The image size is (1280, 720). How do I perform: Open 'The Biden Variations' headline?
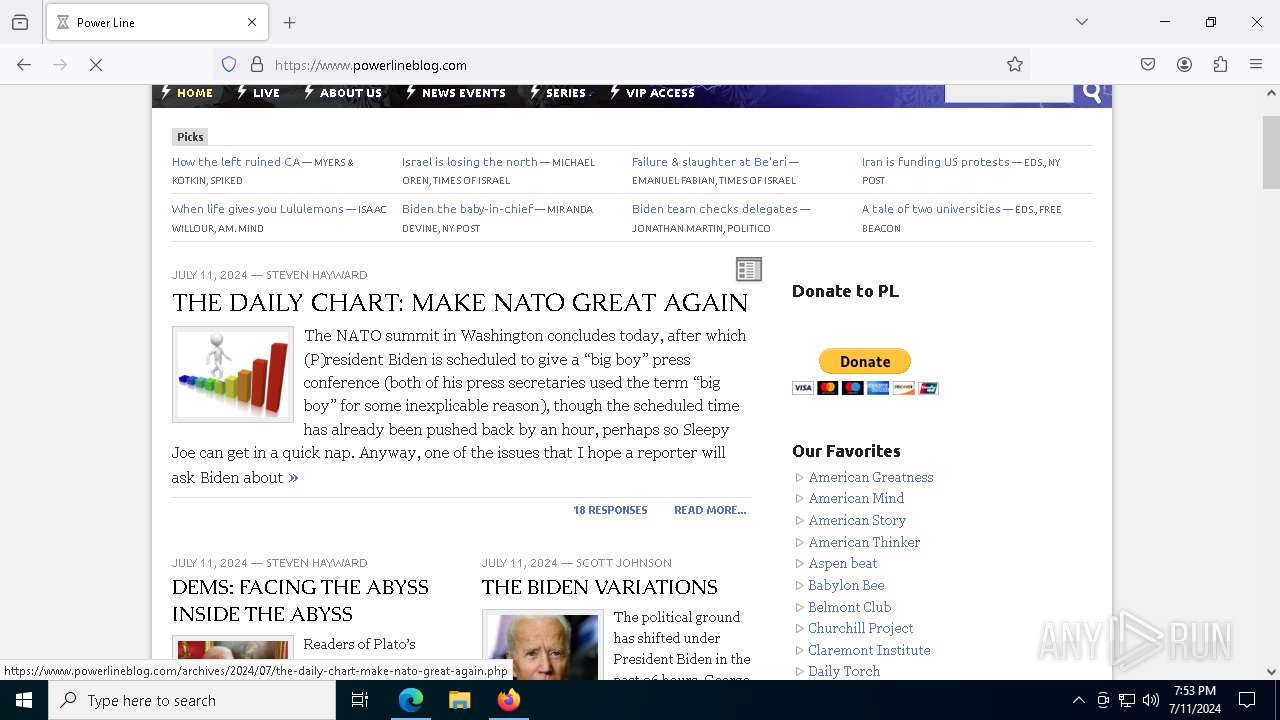tap(600, 587)
